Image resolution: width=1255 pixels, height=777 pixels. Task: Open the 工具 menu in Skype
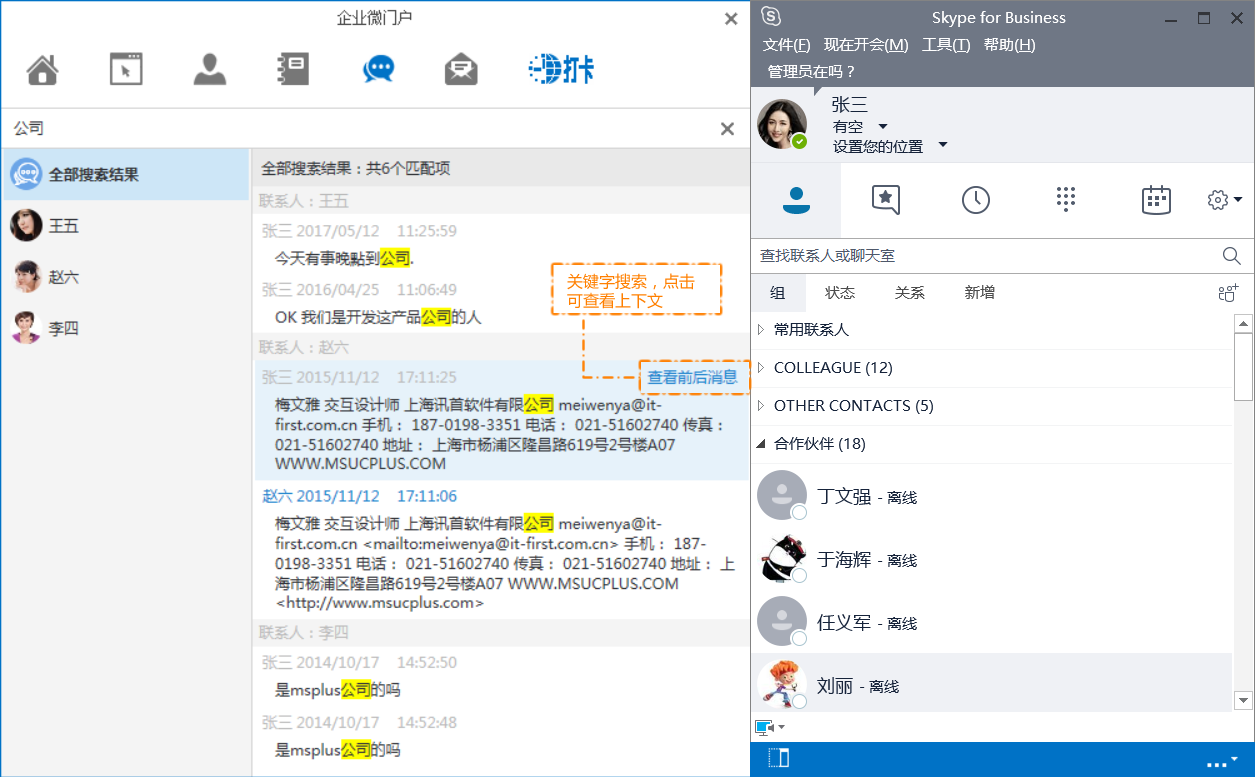click(x=945, y=44)
